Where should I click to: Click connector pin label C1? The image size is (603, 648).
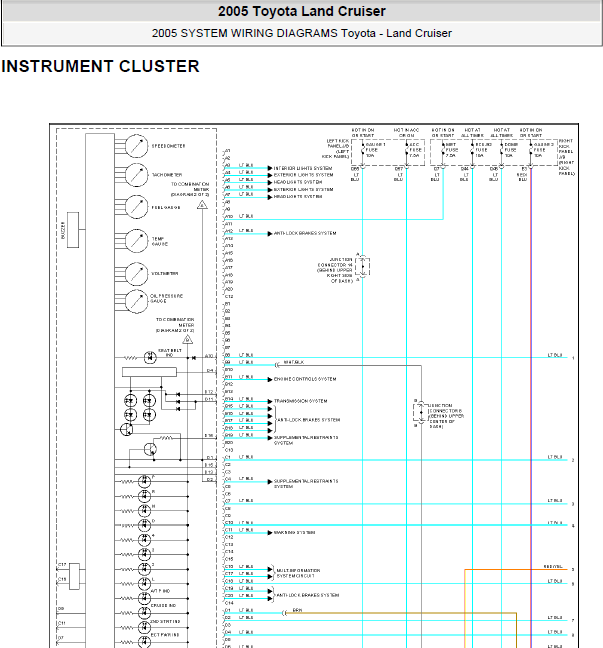click(228, 457)
